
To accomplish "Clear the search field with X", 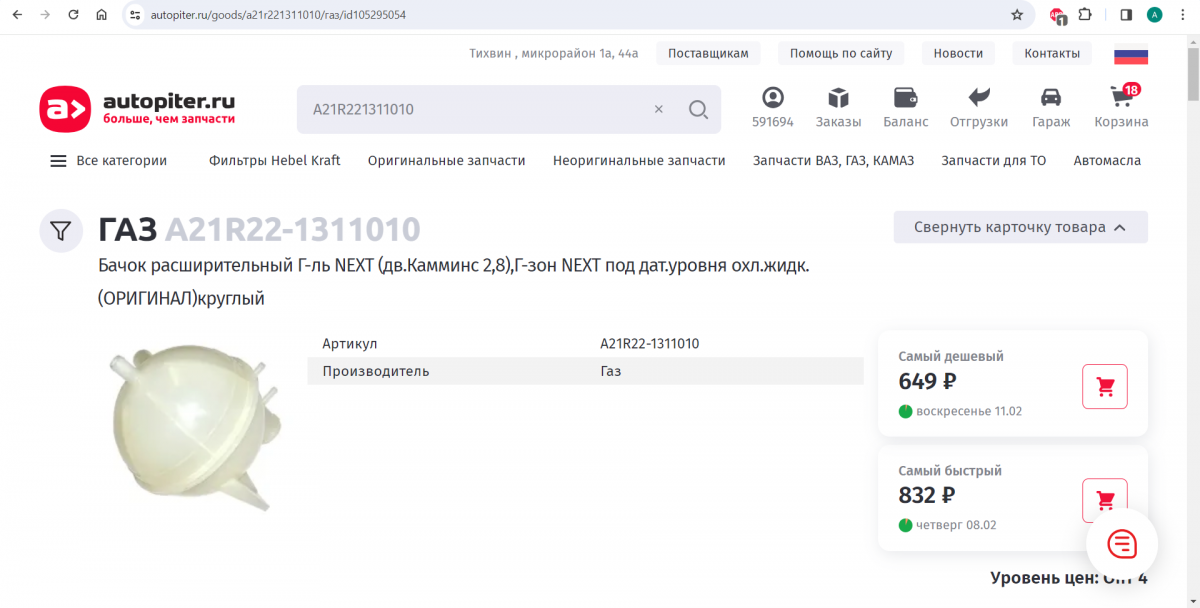I will (658, 110).
